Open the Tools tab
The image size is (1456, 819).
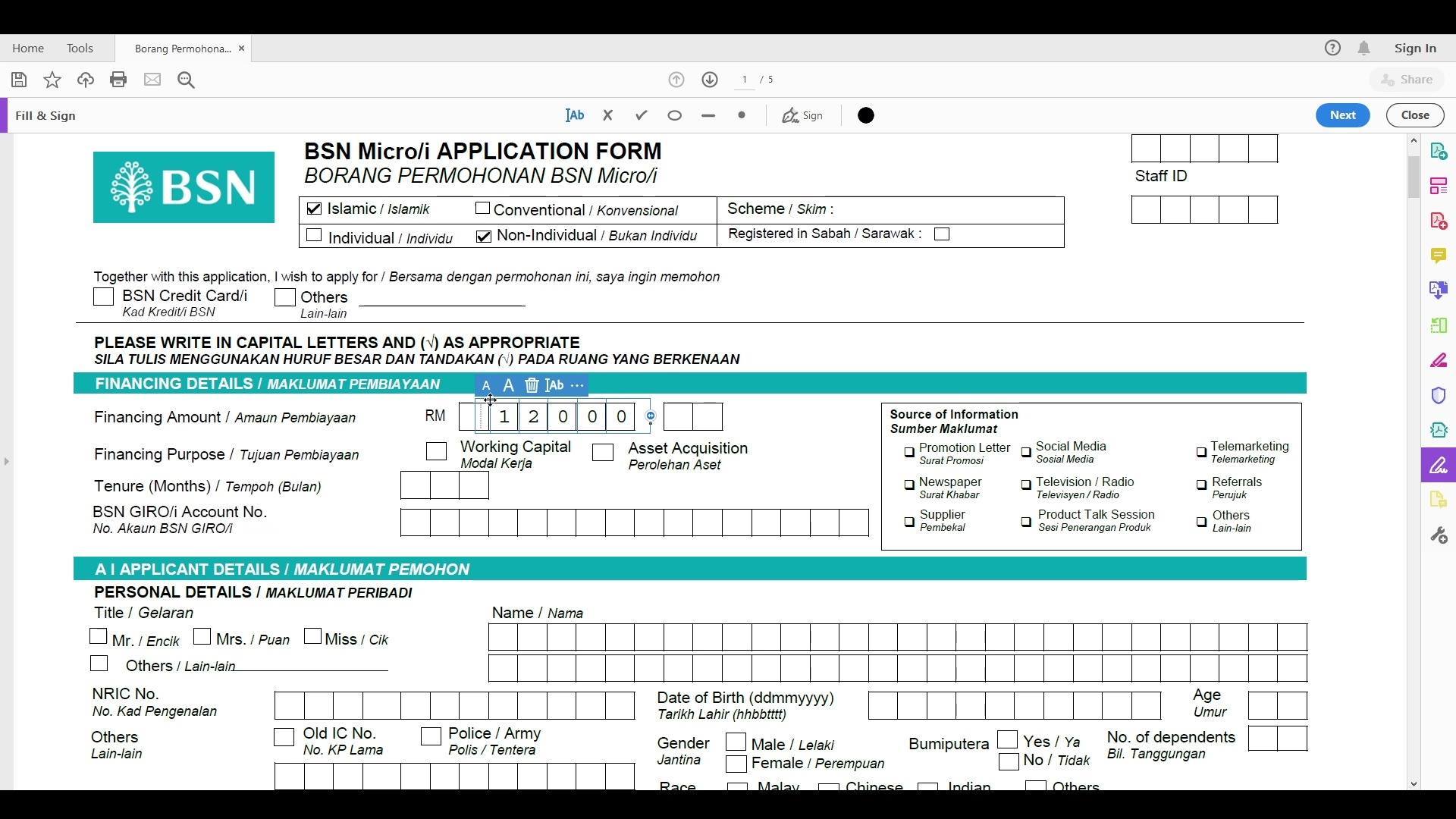80,48
